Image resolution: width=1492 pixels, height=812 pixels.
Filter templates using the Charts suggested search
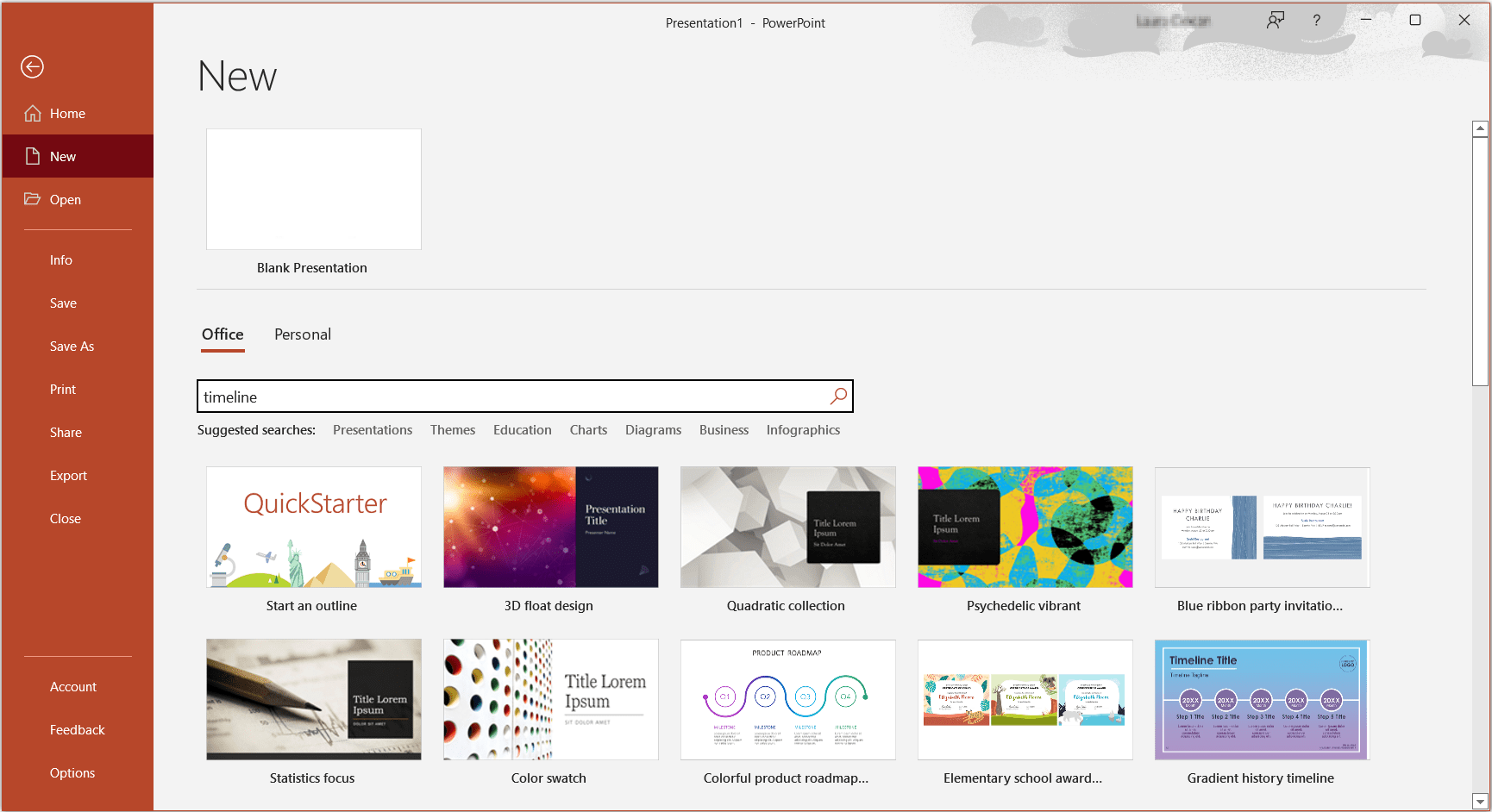588,429
